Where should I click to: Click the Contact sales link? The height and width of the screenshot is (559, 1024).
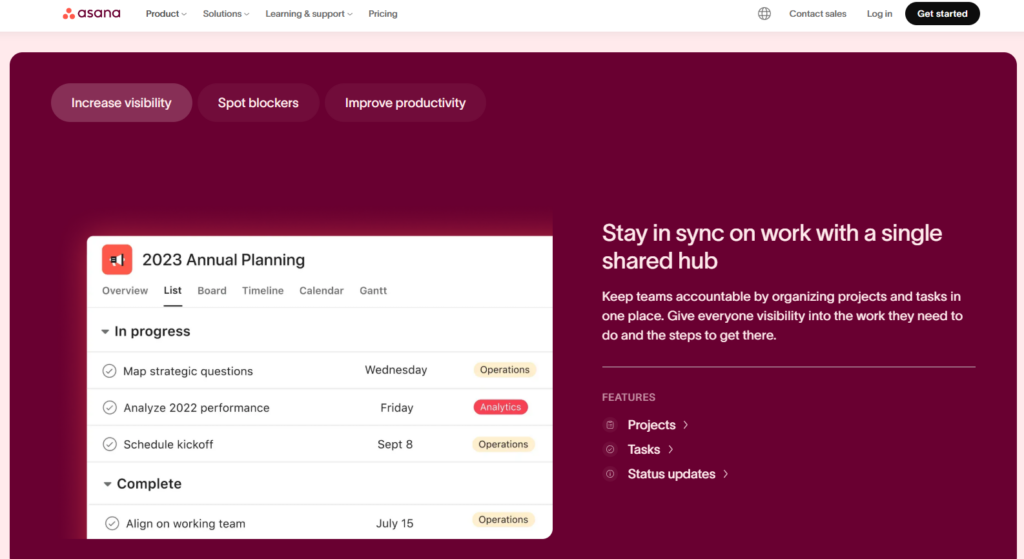(817, 14)
